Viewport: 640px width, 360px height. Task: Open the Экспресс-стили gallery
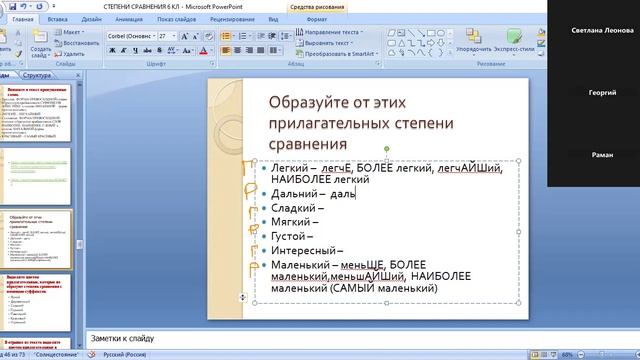514,42
